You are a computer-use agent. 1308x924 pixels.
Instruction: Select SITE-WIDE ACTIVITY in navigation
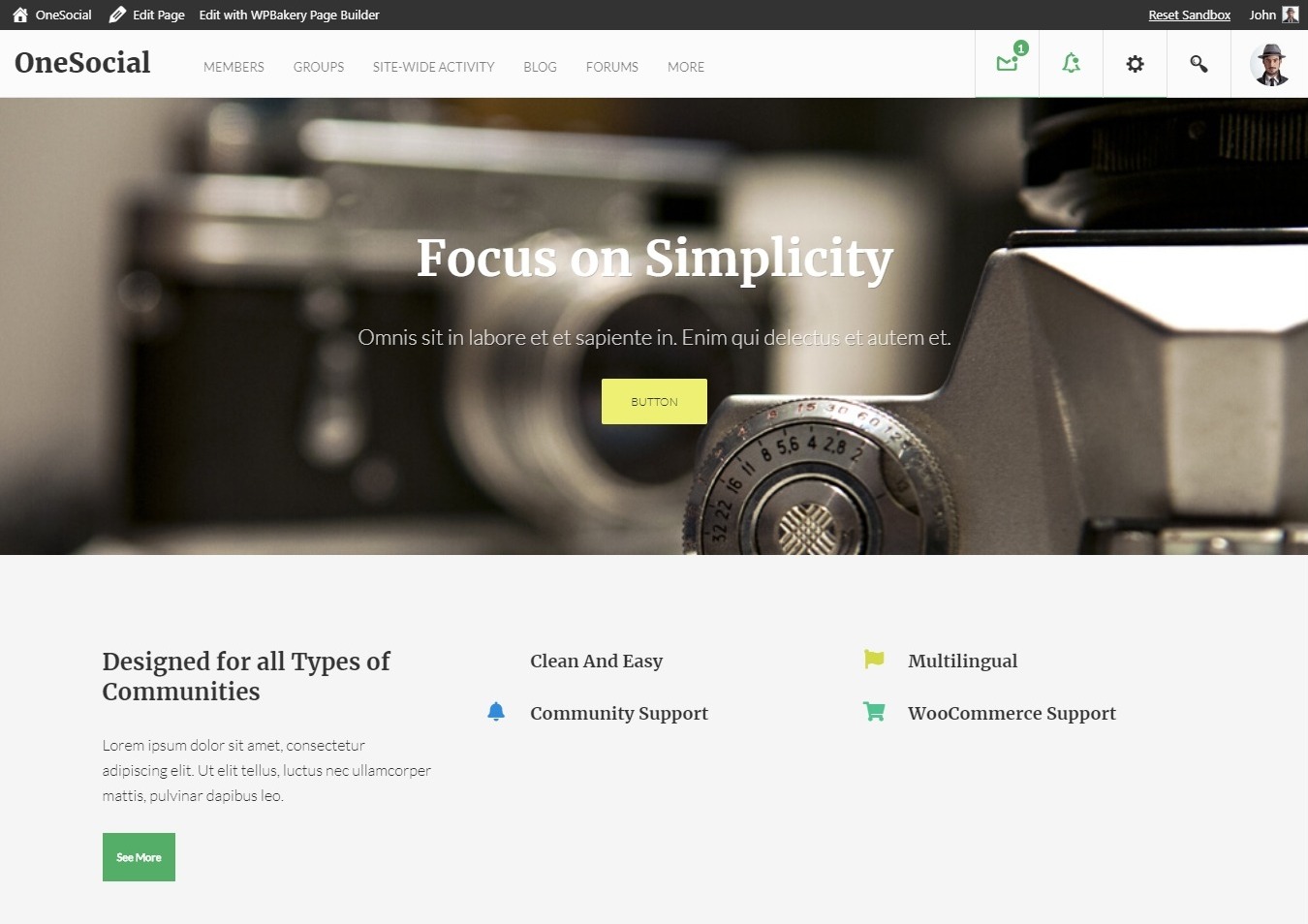point(433,67)
